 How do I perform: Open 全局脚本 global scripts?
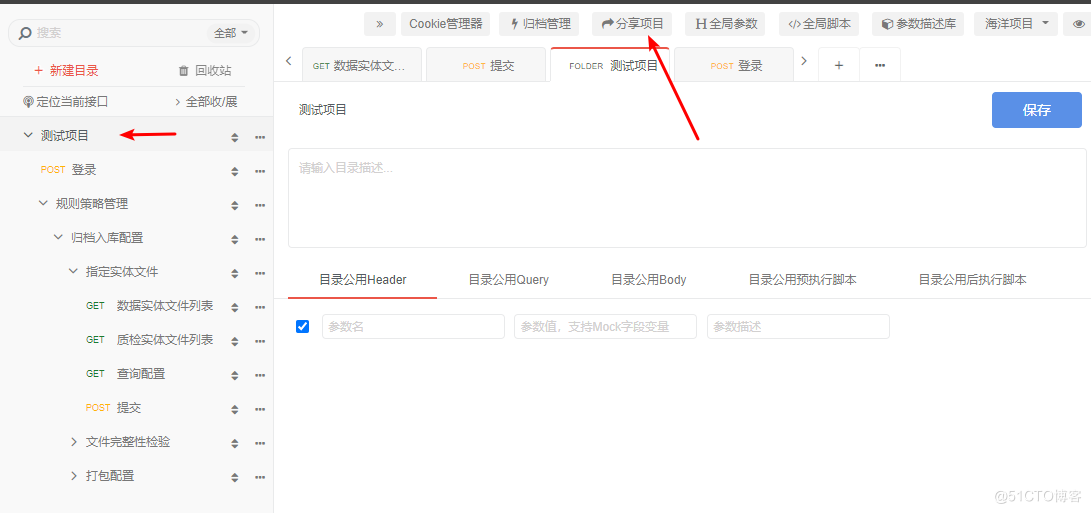click(819, 24)
